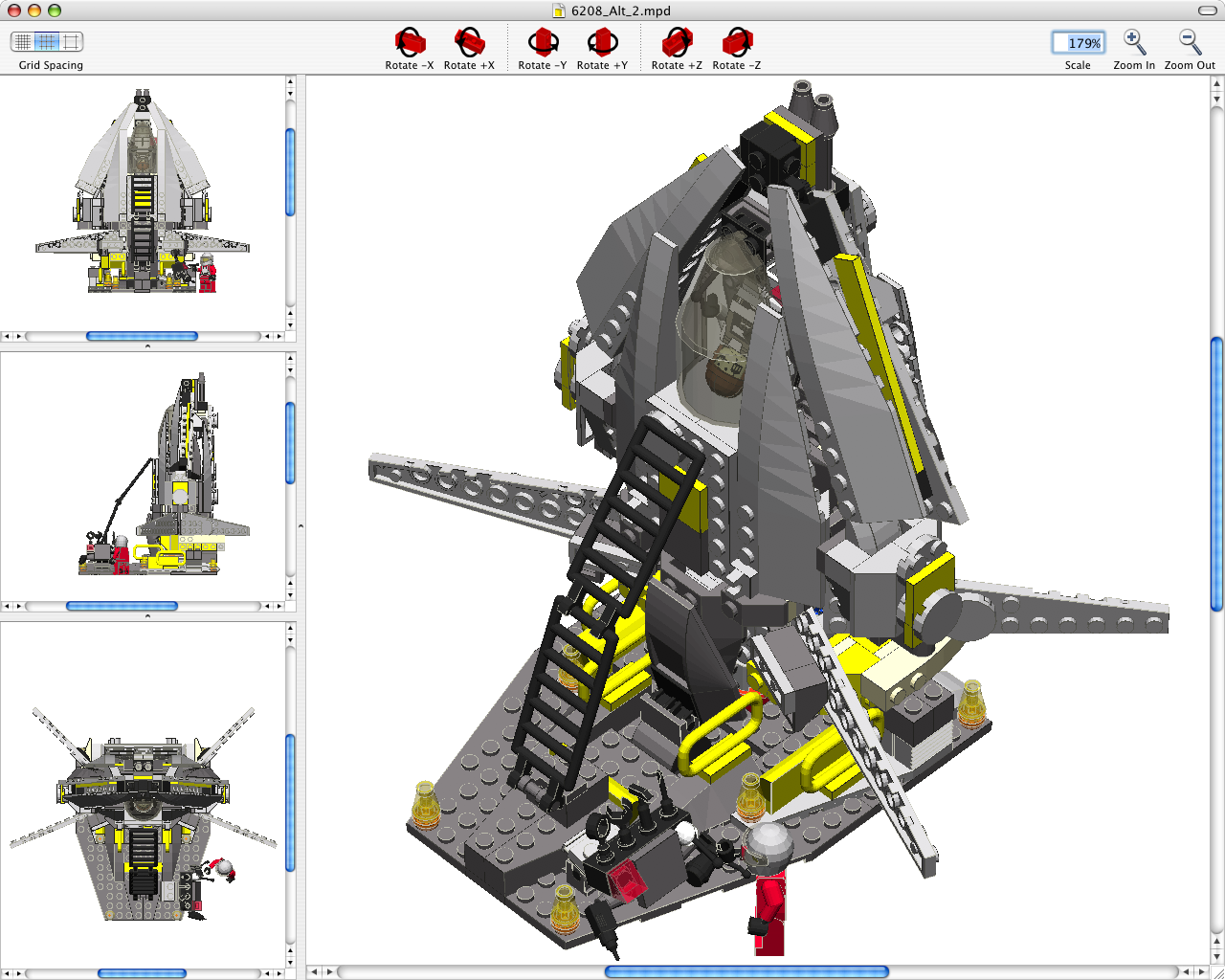Image resolution: width=1225 pixels, height=980 pixels.
Task: Select the fine grid spacing segment
Action: [22, 41]
